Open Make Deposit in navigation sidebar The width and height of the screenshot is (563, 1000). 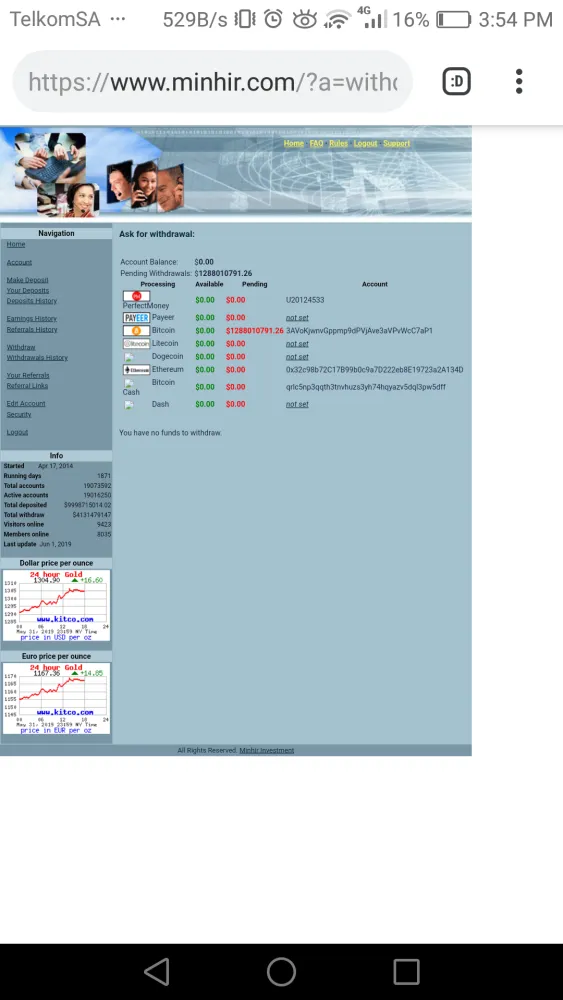click(27, 280)
